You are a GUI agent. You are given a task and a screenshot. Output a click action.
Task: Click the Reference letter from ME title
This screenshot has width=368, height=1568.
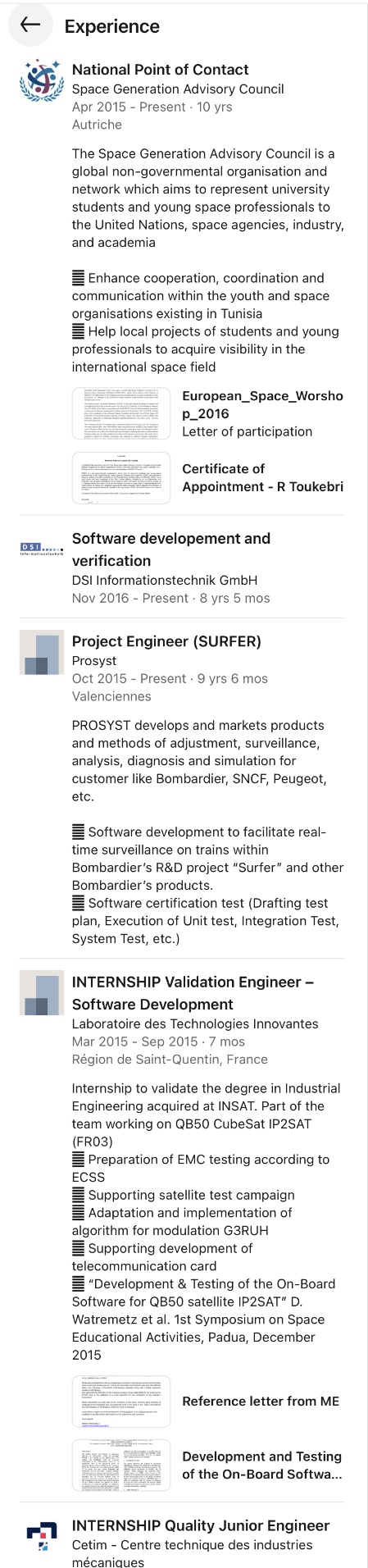pyautogui.click(x=261, y=1401)
